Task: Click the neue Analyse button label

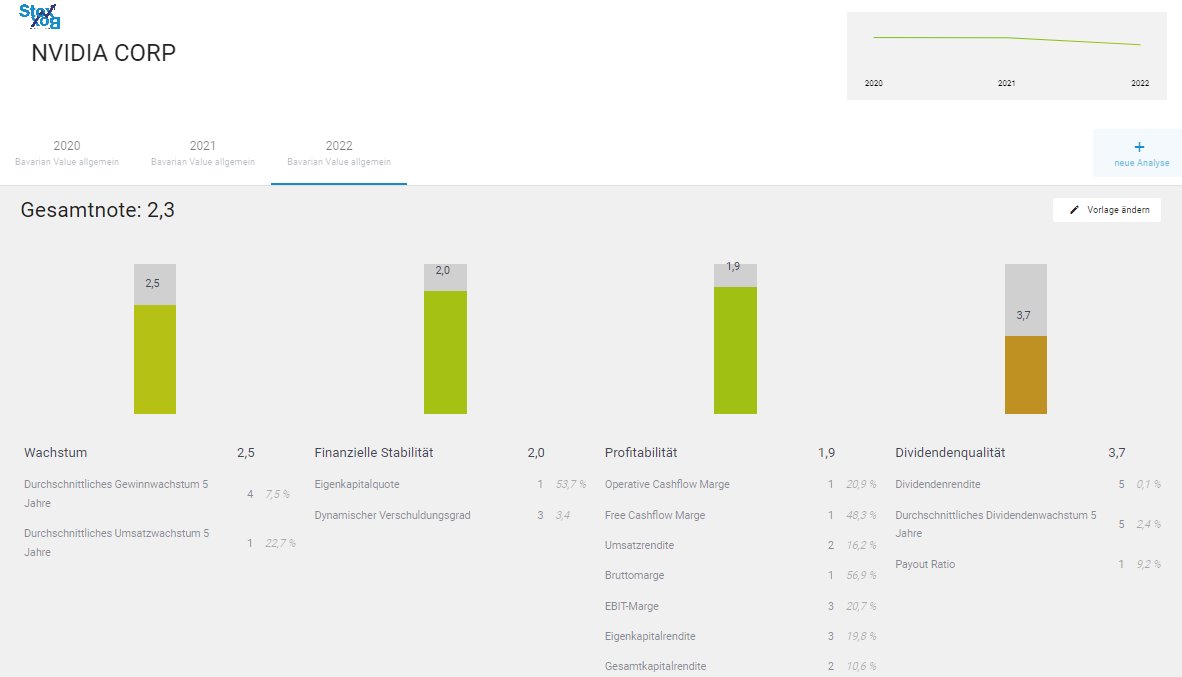Action: pyautogui.click(x=1141, y=163)
